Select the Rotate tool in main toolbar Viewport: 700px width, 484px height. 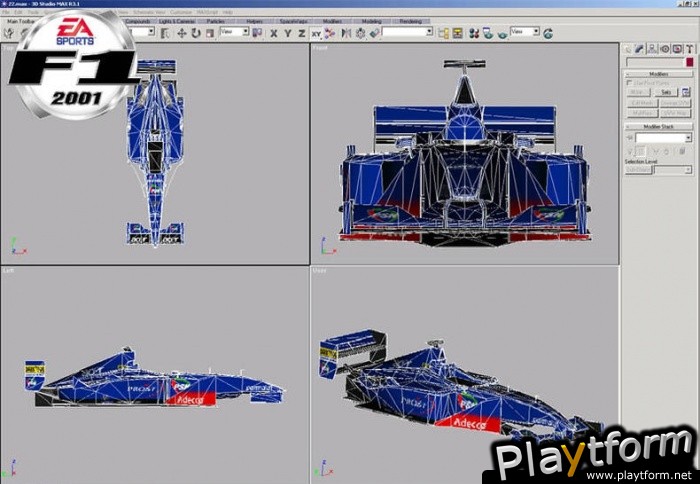[x=196, y=33]
